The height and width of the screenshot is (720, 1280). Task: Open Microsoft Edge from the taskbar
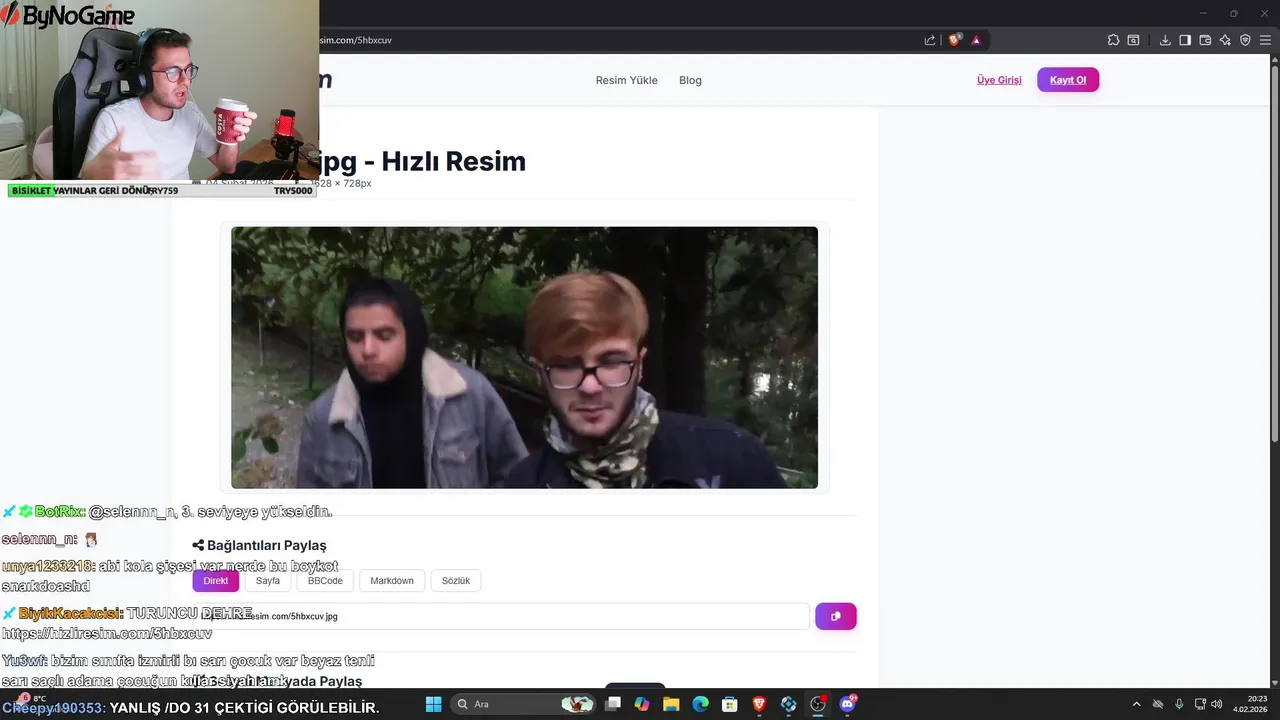pyautogui.click(x=701, y=704)
